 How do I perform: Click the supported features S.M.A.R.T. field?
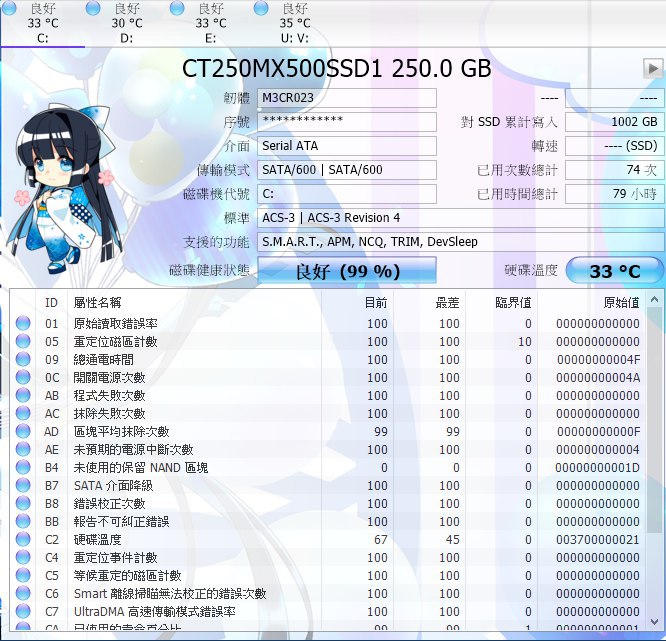pyautogui.click(x=461, y=242)
